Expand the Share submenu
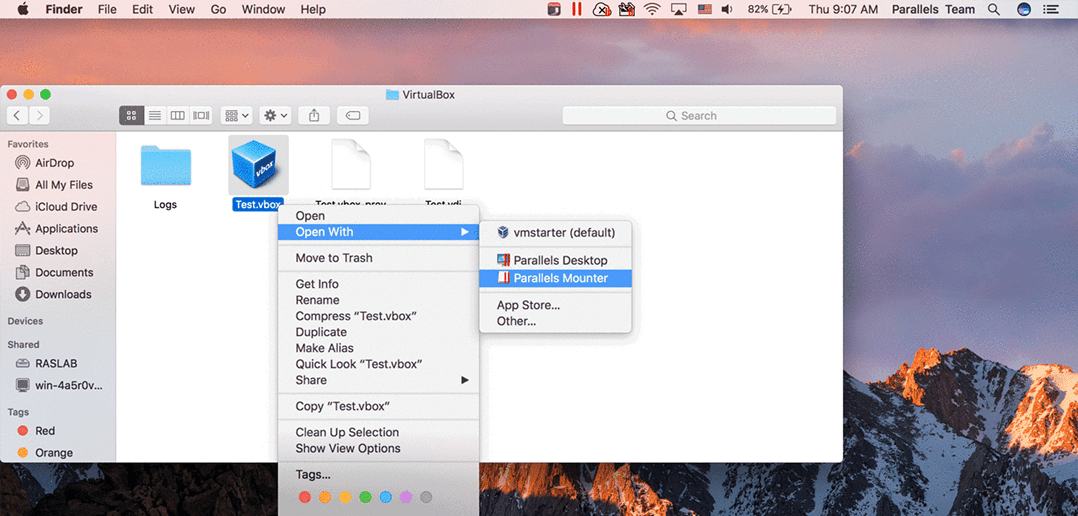This screenshot has width=1078, height=516. [378, 380]
